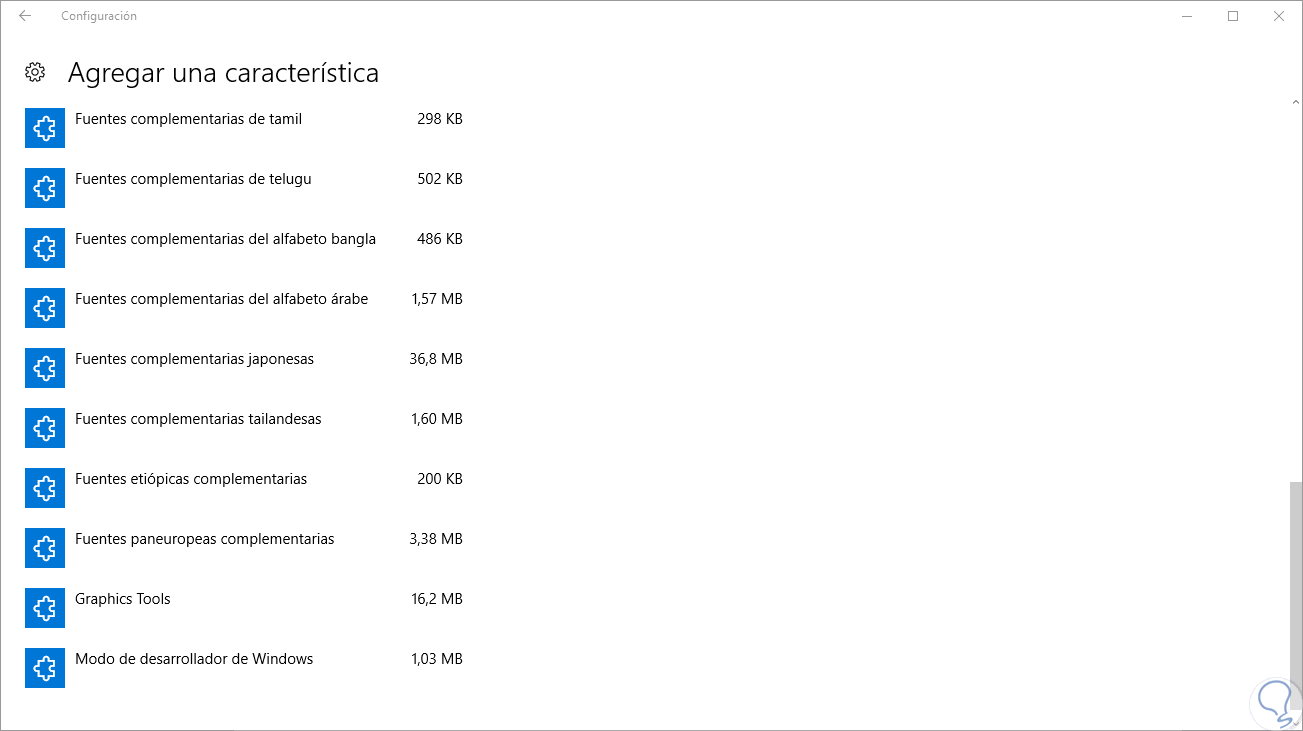The width and height of the screenshot is (1303, 731).
Task: Go back with the arrow button
Action: pyautogui.click(x=25, y=16)
